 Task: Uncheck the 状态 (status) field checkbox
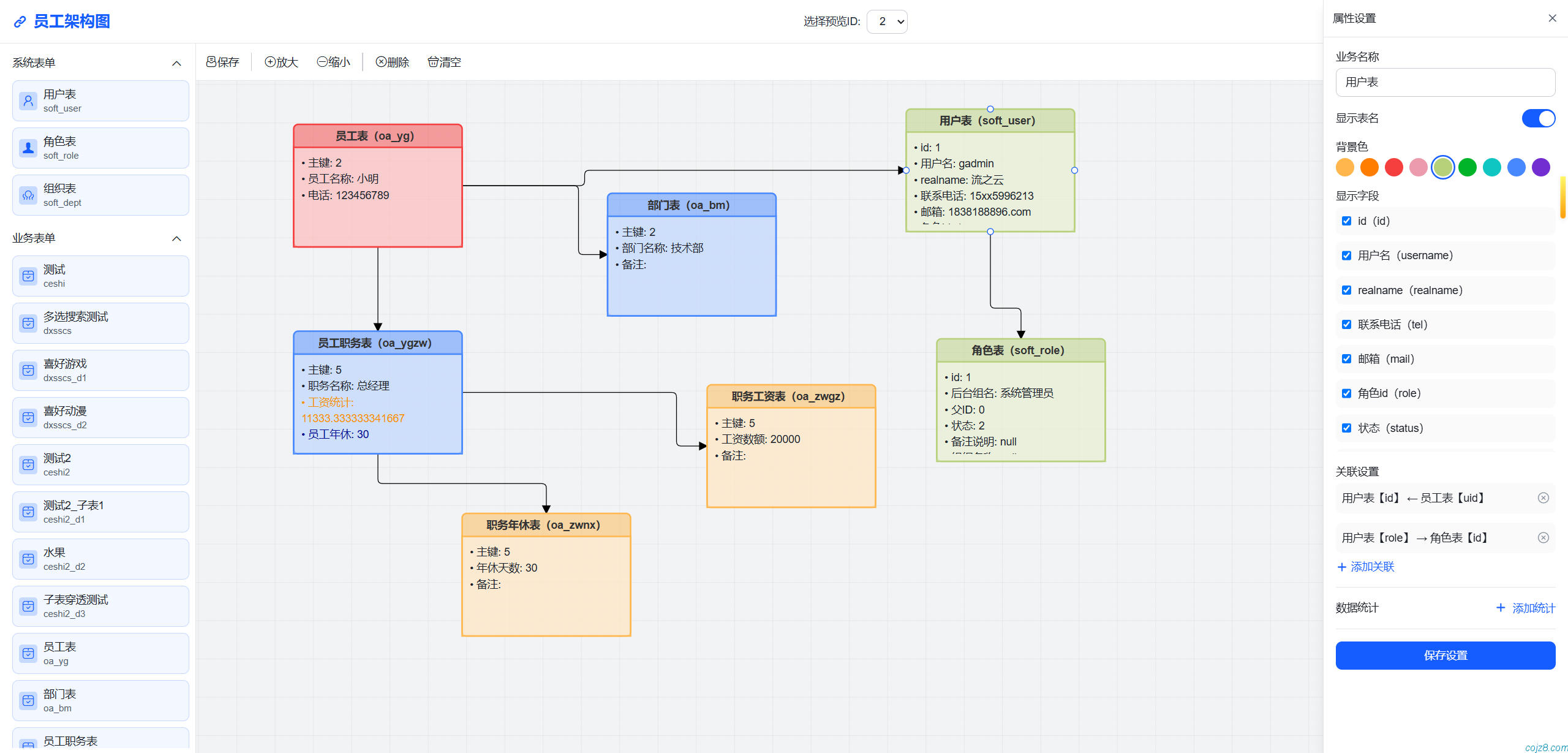(x=1346, y=428)
